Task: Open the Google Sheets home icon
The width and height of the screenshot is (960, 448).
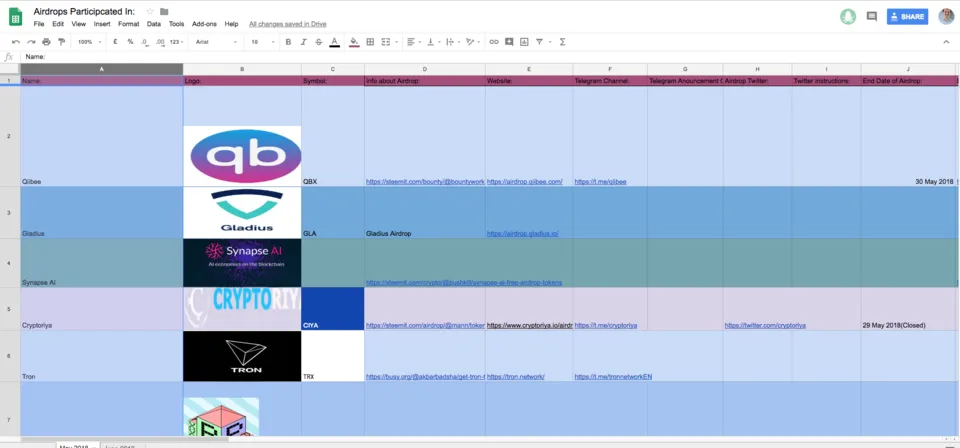Action: [x=15, y=17]
